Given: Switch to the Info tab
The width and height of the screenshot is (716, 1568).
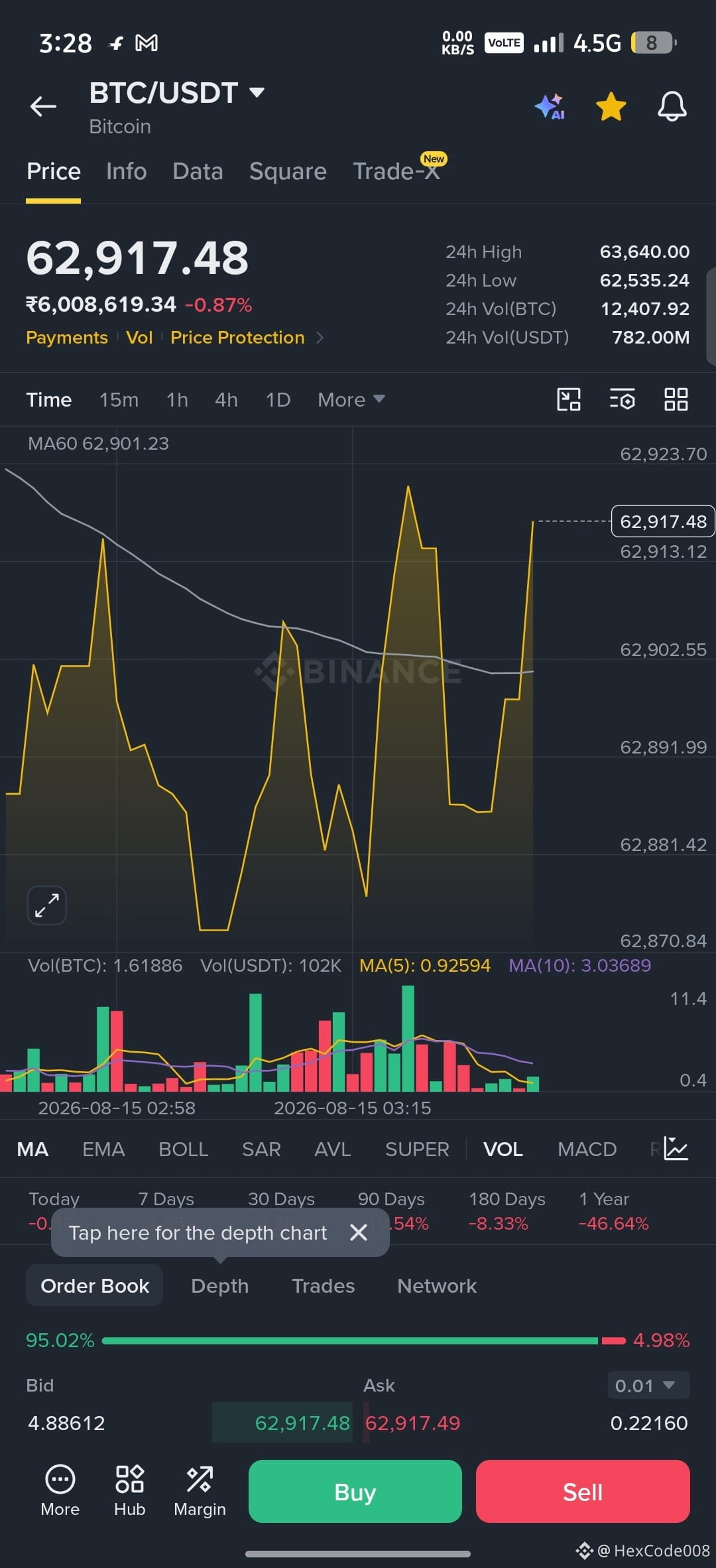Looking at the screenshot, I should pos(126,171).
